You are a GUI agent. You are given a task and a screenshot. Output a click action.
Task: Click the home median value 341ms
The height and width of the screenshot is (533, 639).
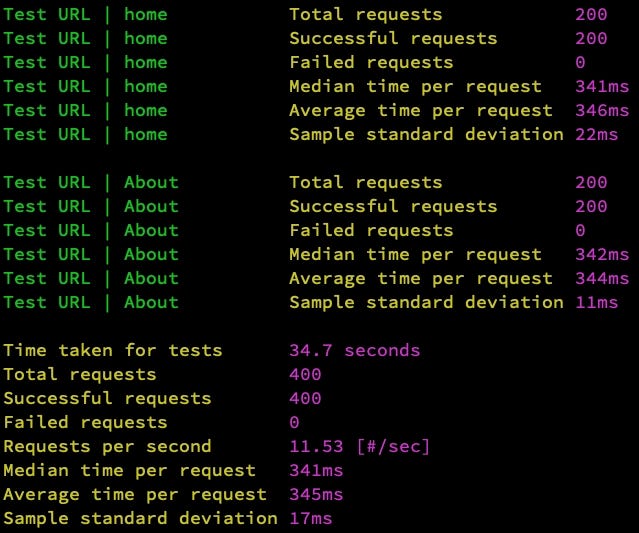click(x=602, y=87)
